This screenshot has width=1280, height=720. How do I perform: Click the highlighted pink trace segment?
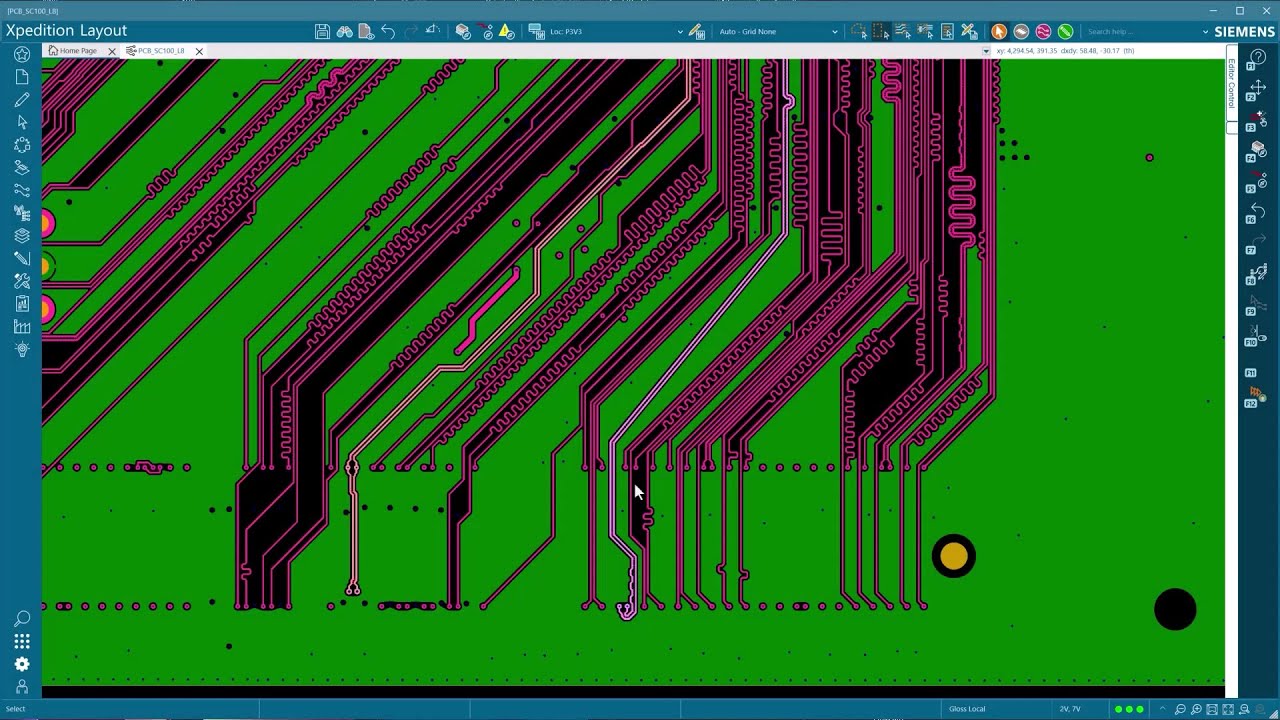(487, 312)
